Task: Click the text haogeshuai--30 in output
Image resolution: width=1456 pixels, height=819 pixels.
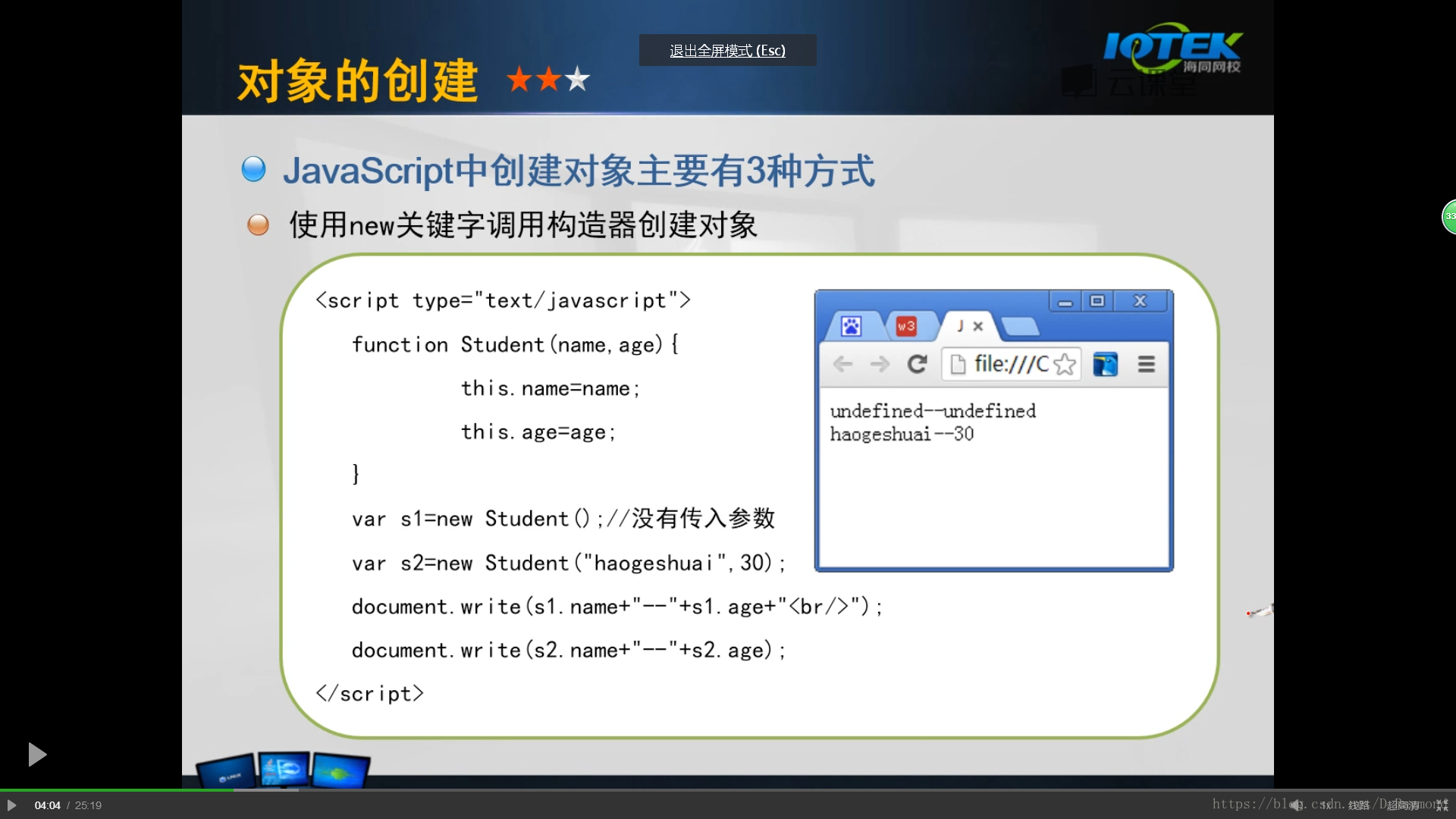Action: point(902,435)
